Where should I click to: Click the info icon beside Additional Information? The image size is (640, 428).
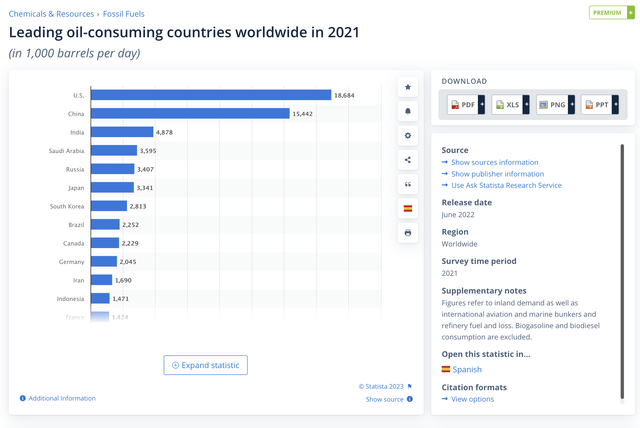pyautogui.click(x=23, y=398)
